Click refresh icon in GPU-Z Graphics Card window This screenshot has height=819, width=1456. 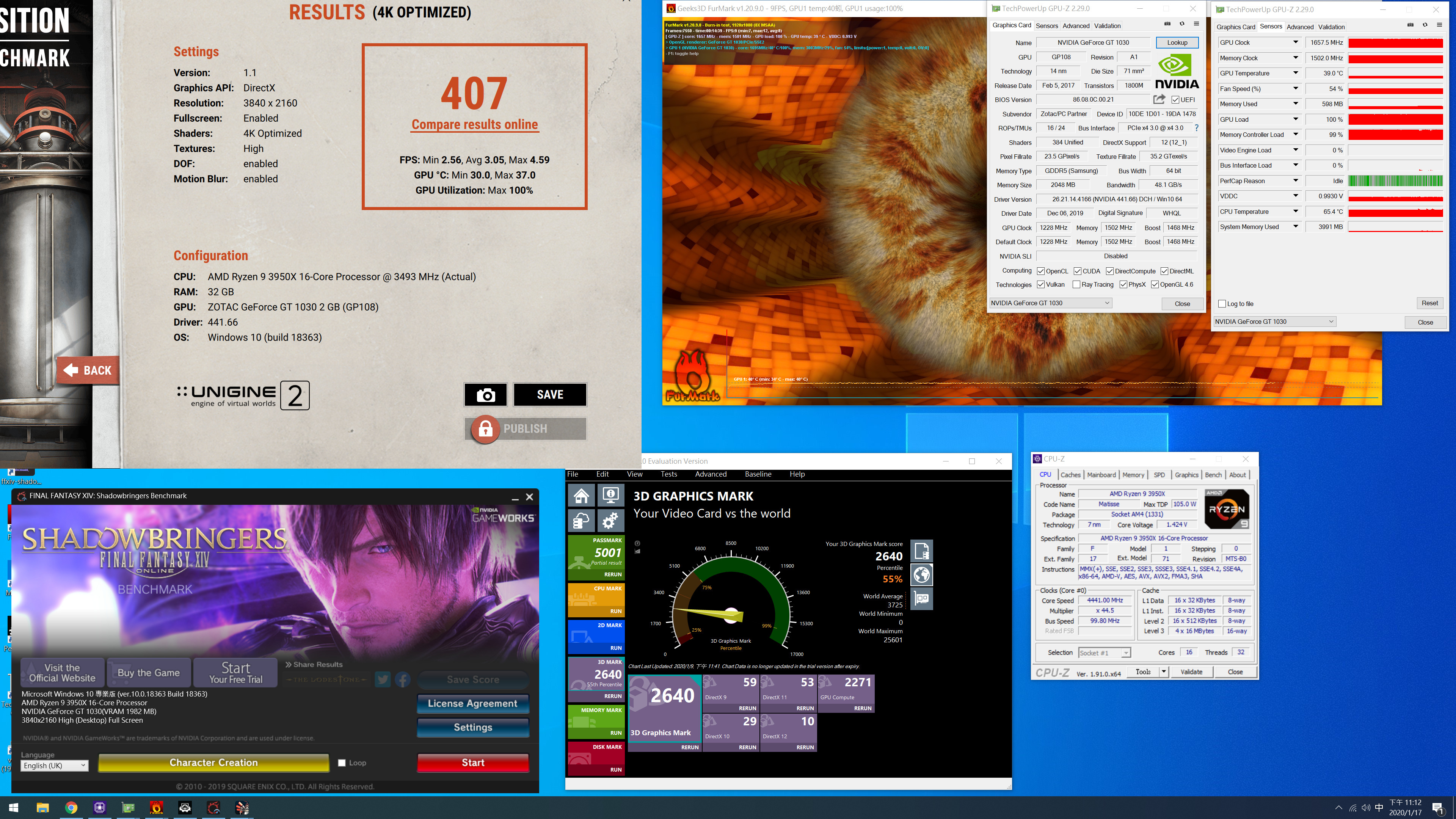(x=1181, y=24)
